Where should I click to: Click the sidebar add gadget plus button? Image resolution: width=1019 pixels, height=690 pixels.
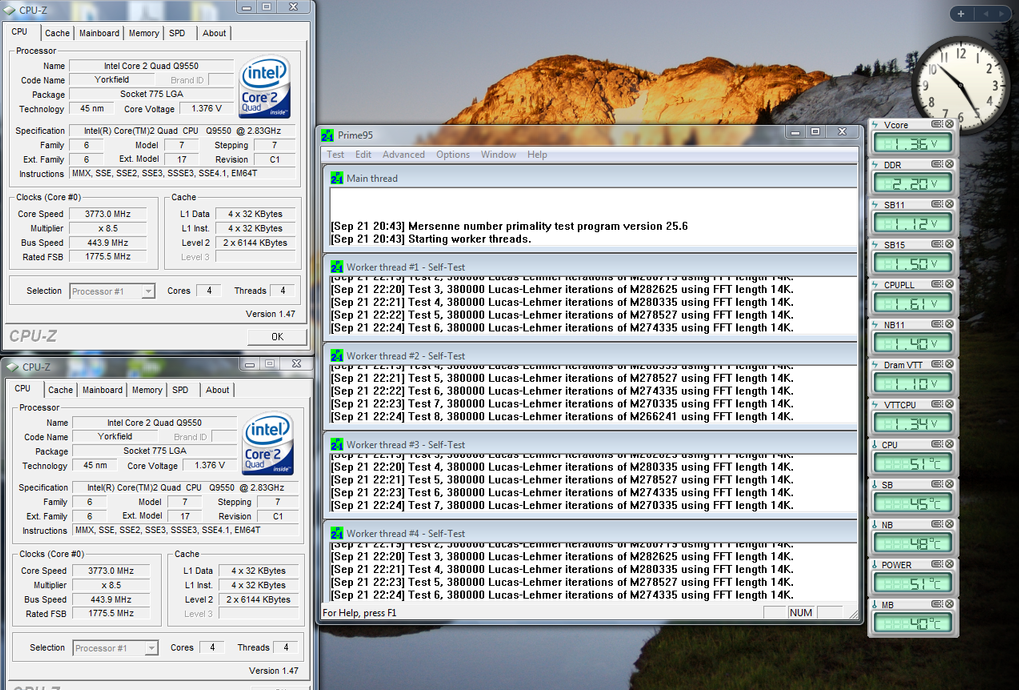coord(961,14)
